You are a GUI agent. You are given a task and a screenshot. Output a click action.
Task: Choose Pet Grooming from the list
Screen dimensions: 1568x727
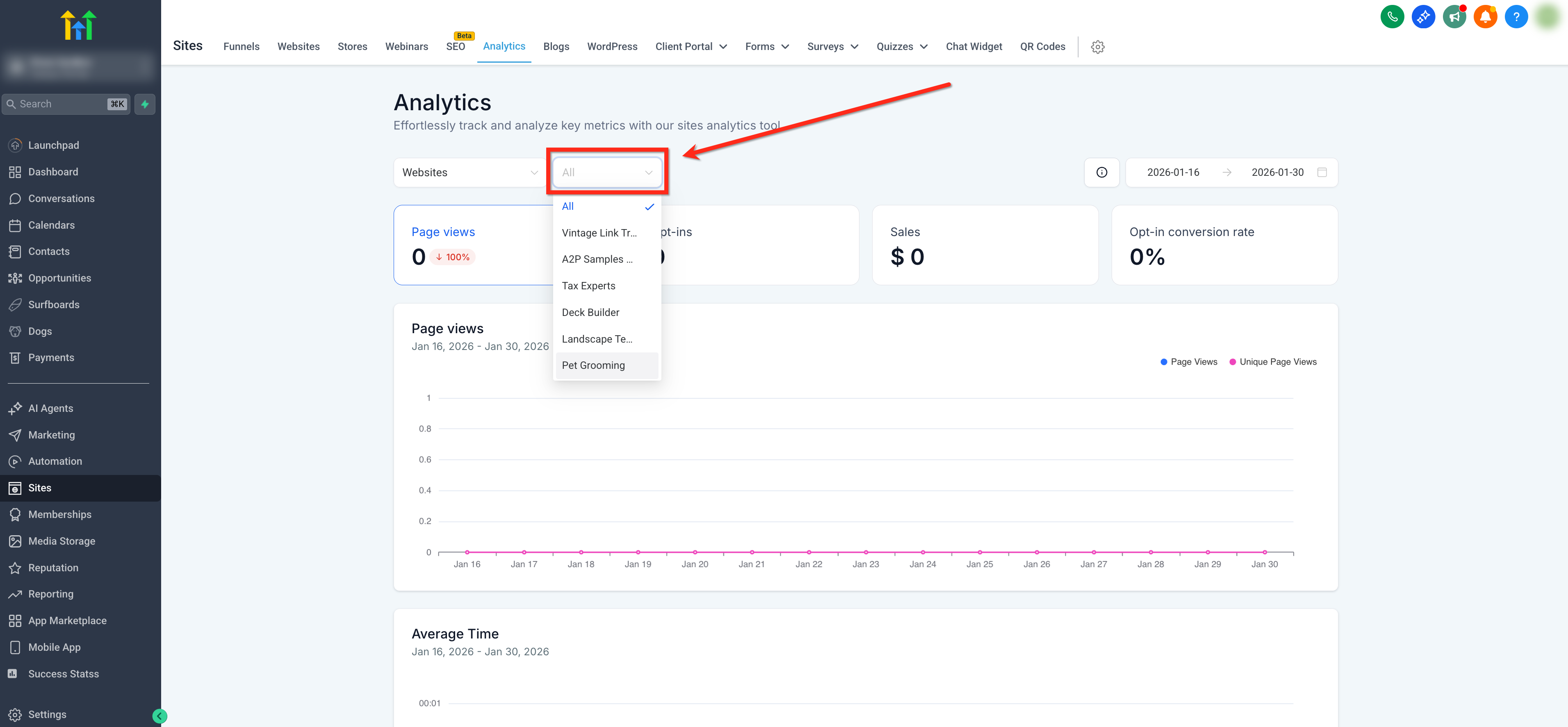(593, 366)
